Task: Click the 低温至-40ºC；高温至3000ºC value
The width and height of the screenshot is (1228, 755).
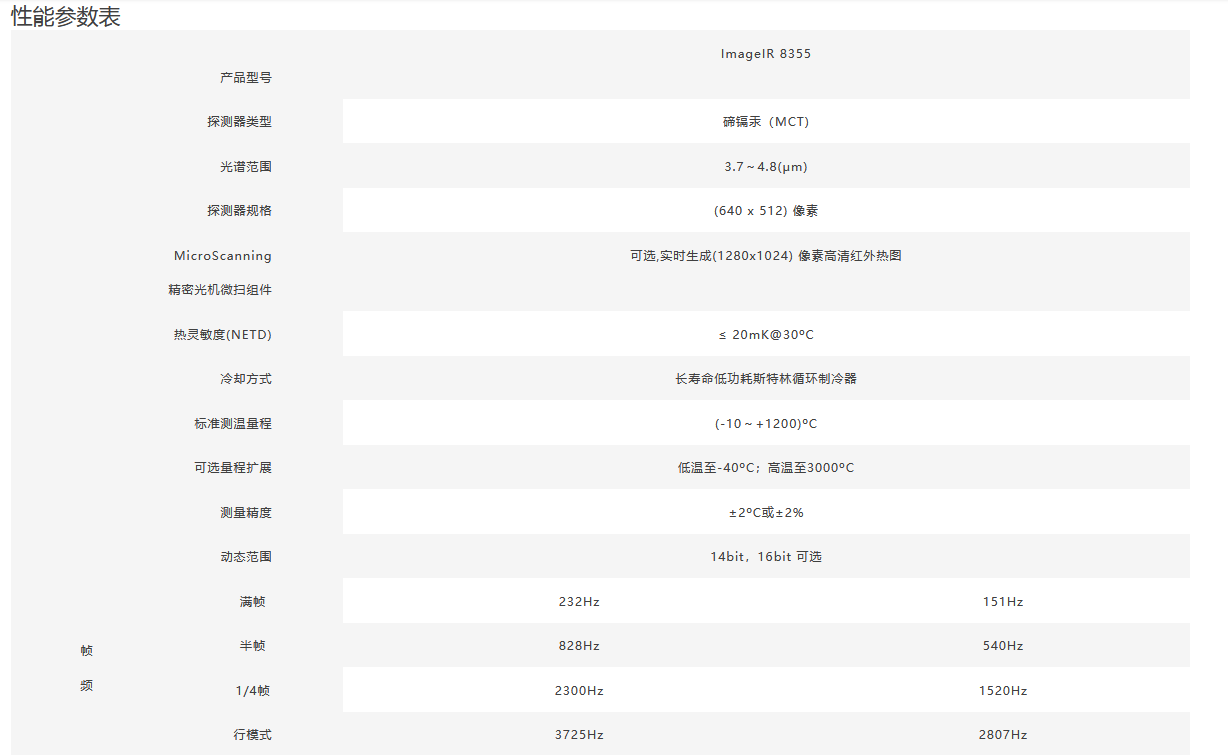Action: tap(766, 468)
